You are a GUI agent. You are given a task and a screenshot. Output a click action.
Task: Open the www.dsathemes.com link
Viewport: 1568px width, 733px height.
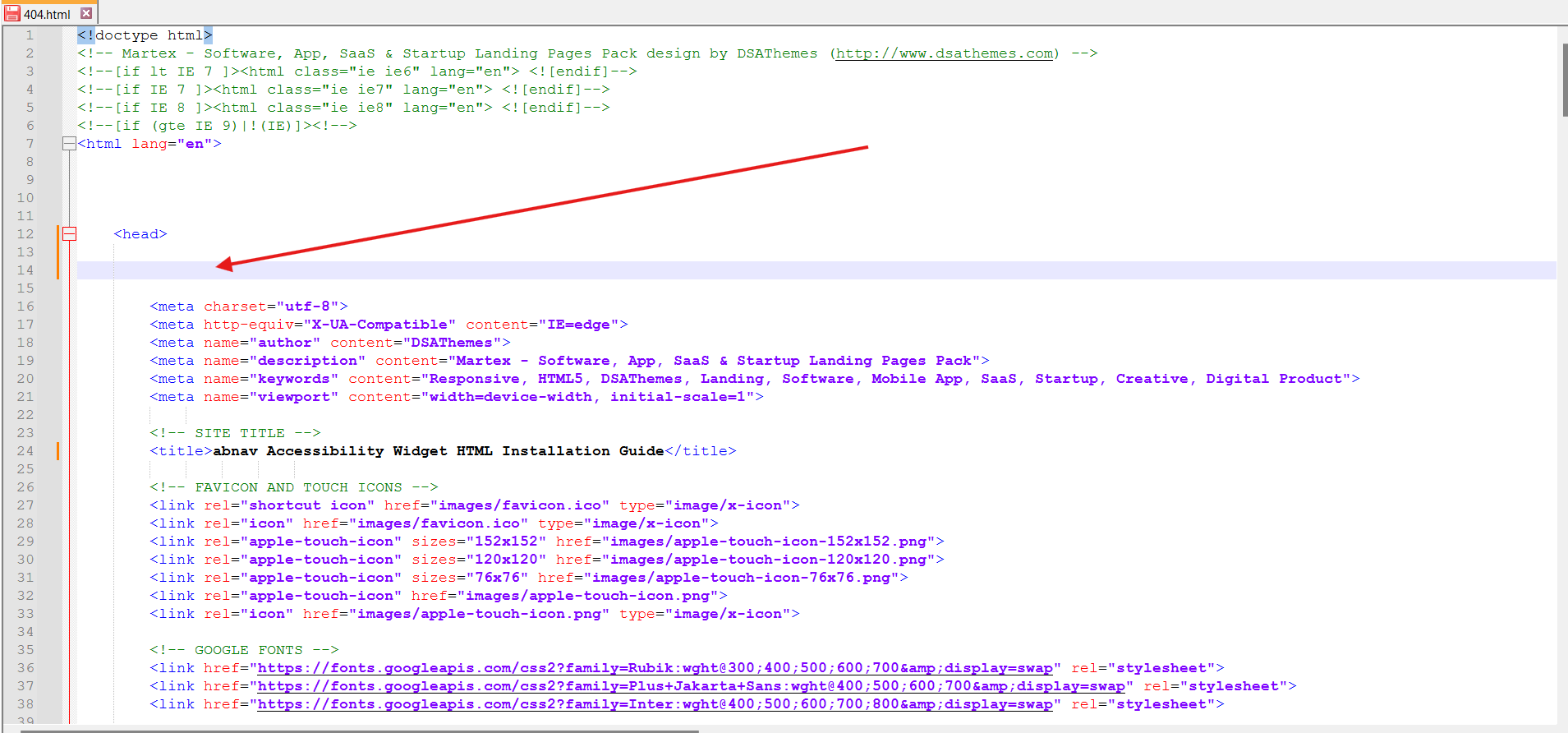click(944, 53)
